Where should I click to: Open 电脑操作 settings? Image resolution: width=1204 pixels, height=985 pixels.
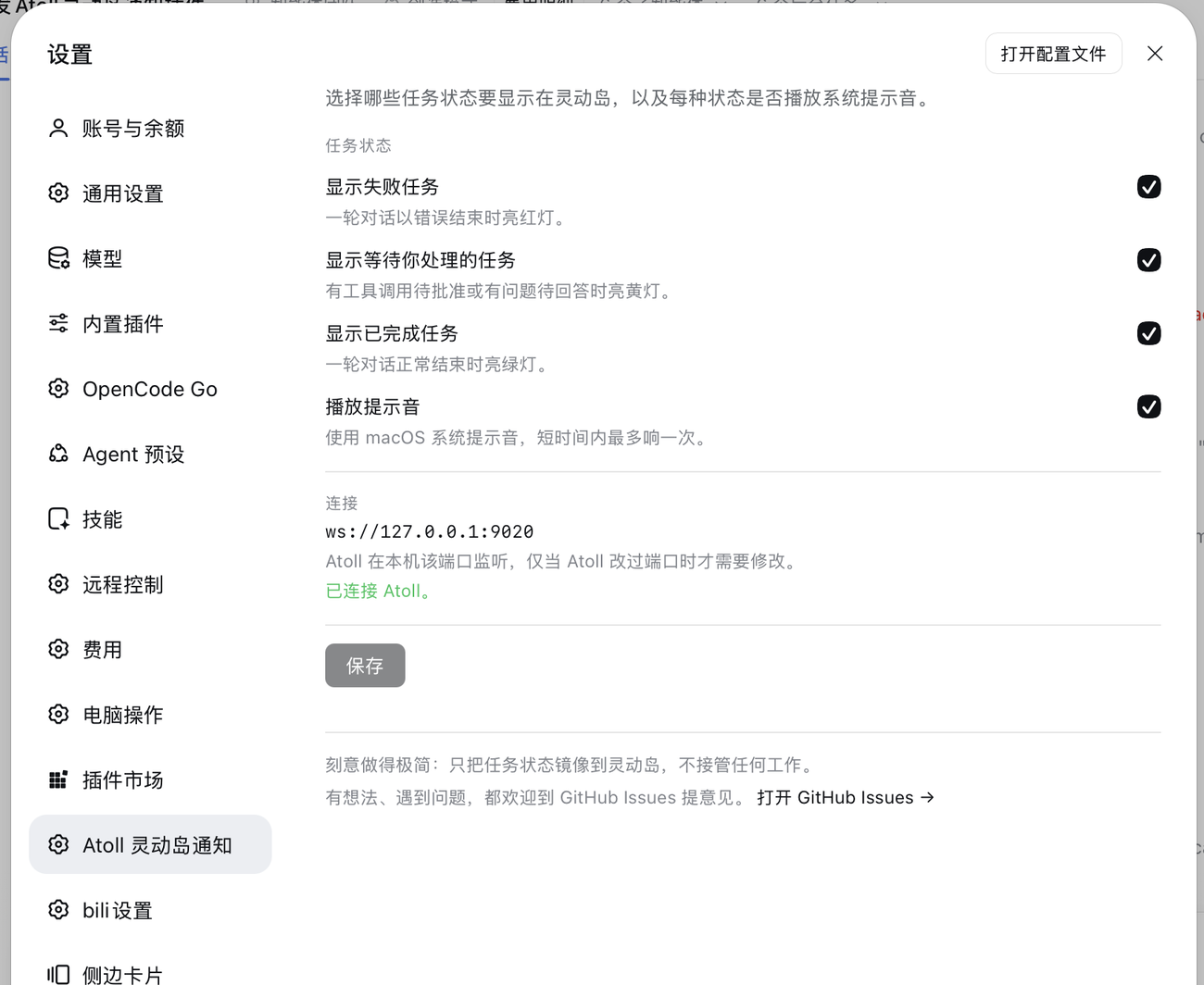(150, 715)
